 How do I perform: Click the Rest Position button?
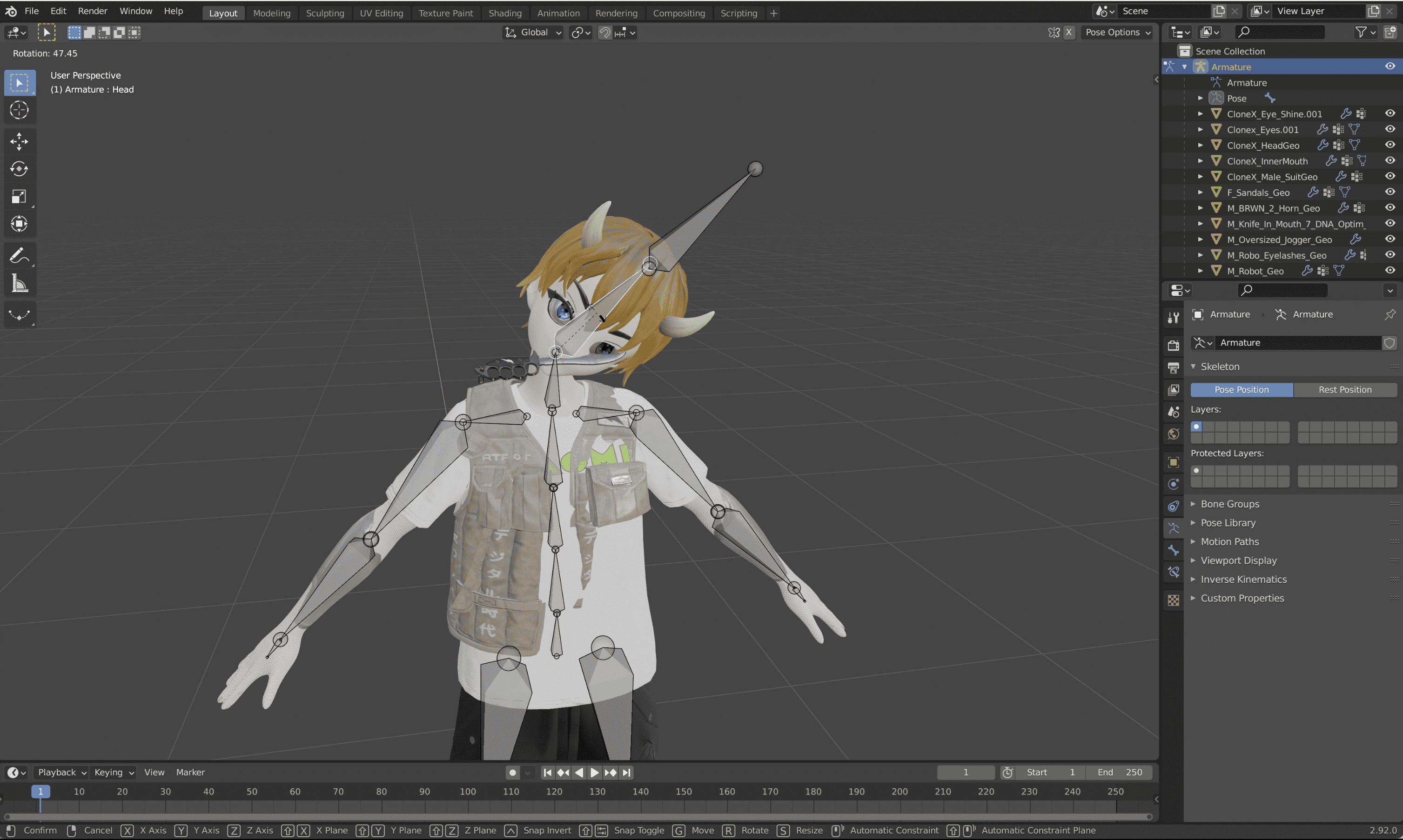tap(1345, 389)
